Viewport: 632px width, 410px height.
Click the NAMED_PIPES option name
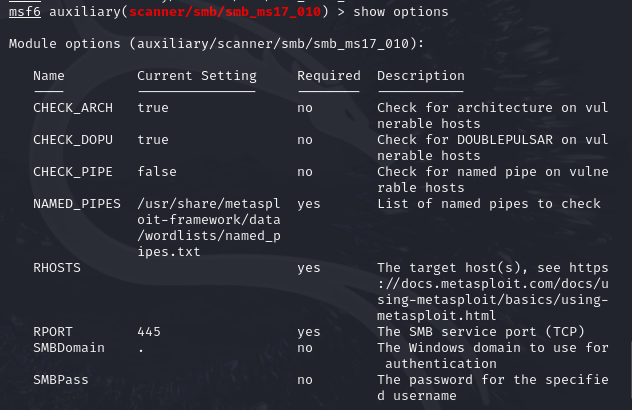[x=77, y=204]
